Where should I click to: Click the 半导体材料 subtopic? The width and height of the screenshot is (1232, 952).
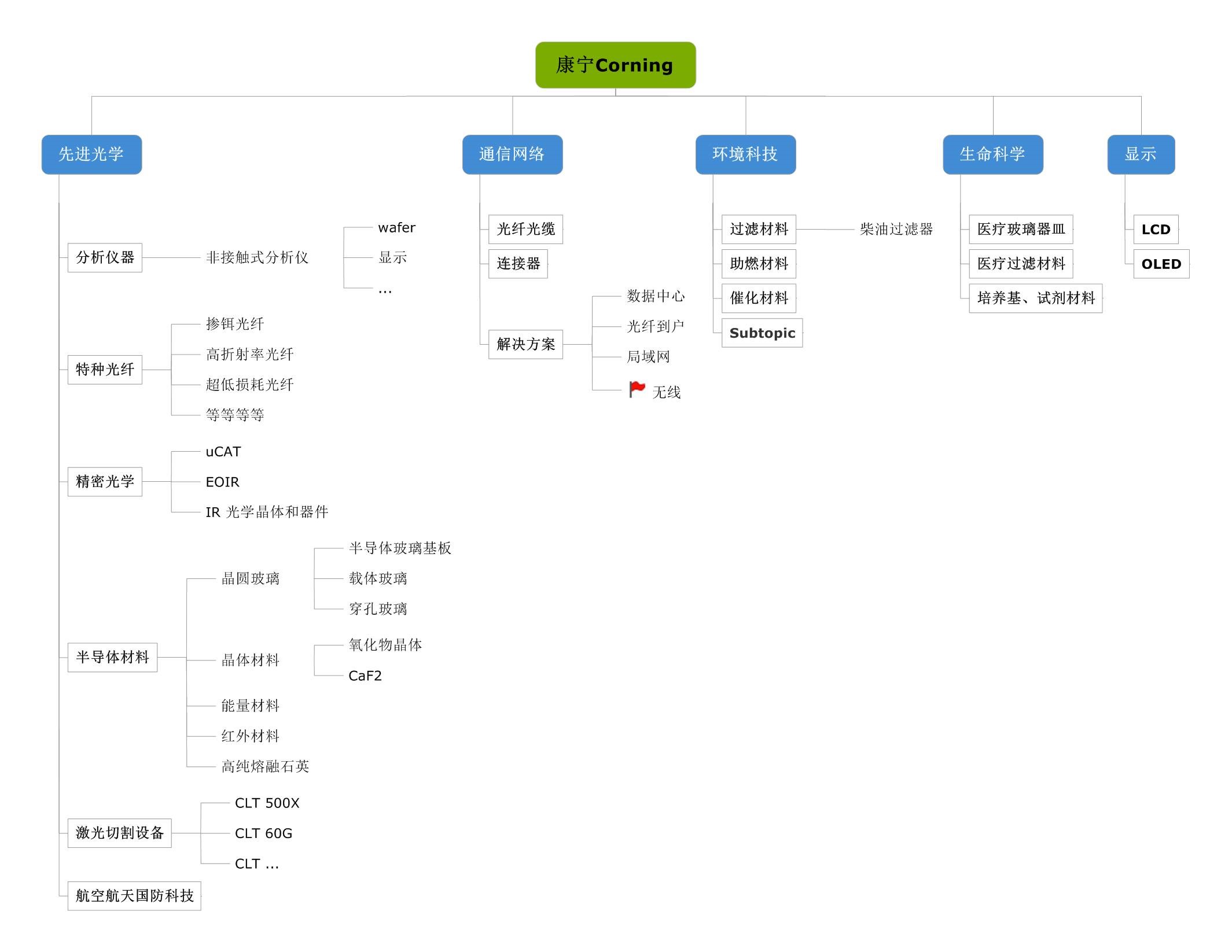point(112,658)
